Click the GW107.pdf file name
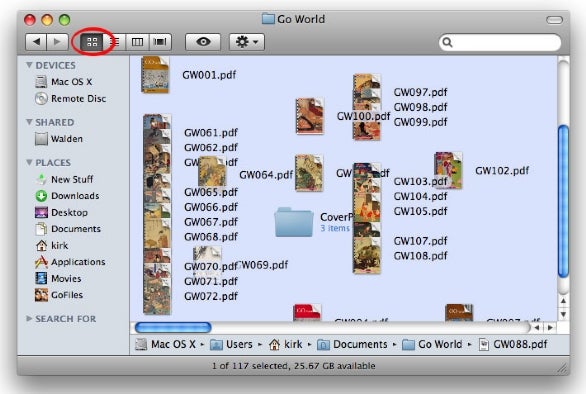 pyautogui.click(x=420, y=241)
